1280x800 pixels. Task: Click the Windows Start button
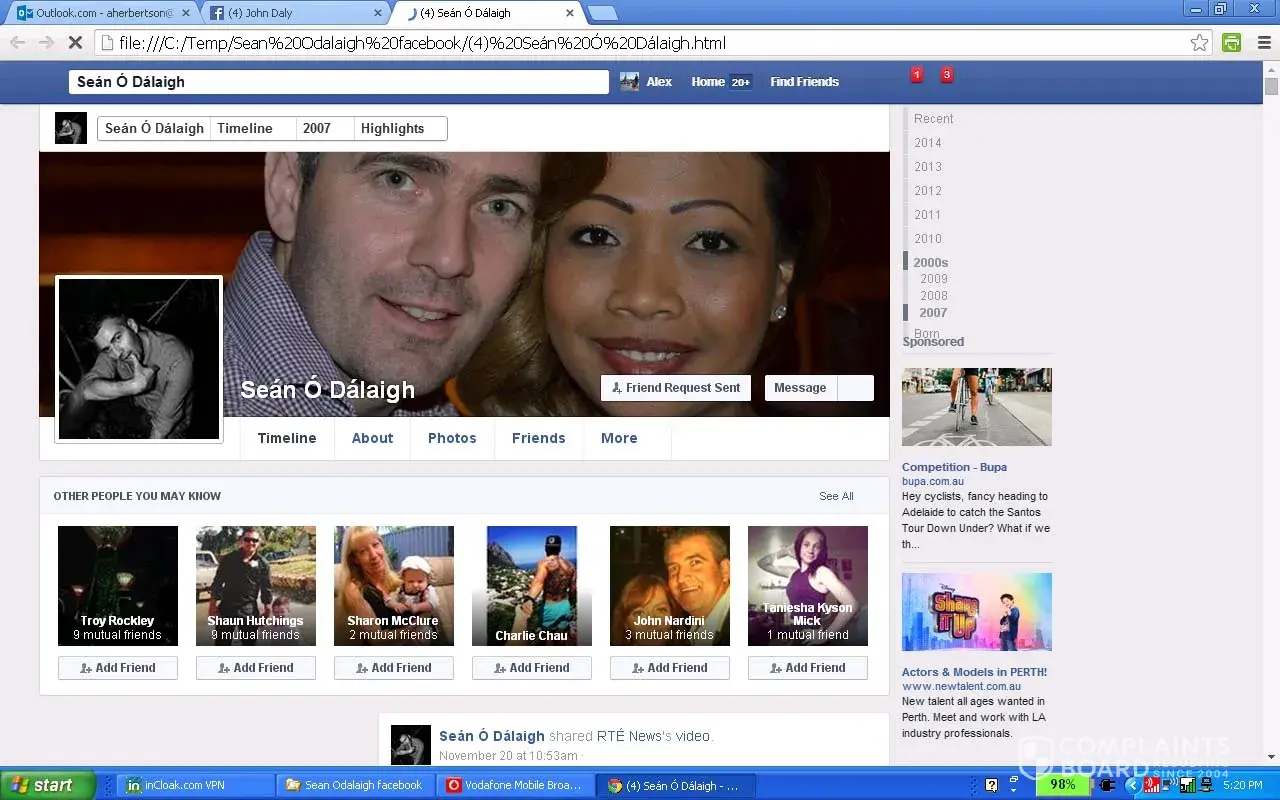point(47,785)
